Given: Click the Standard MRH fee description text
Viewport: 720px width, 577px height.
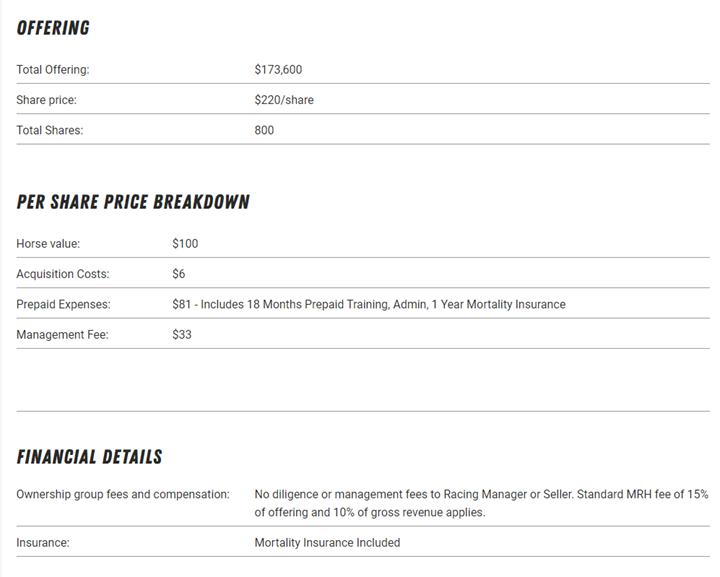Looking at the screenshot, I should [x=481, y=503].
